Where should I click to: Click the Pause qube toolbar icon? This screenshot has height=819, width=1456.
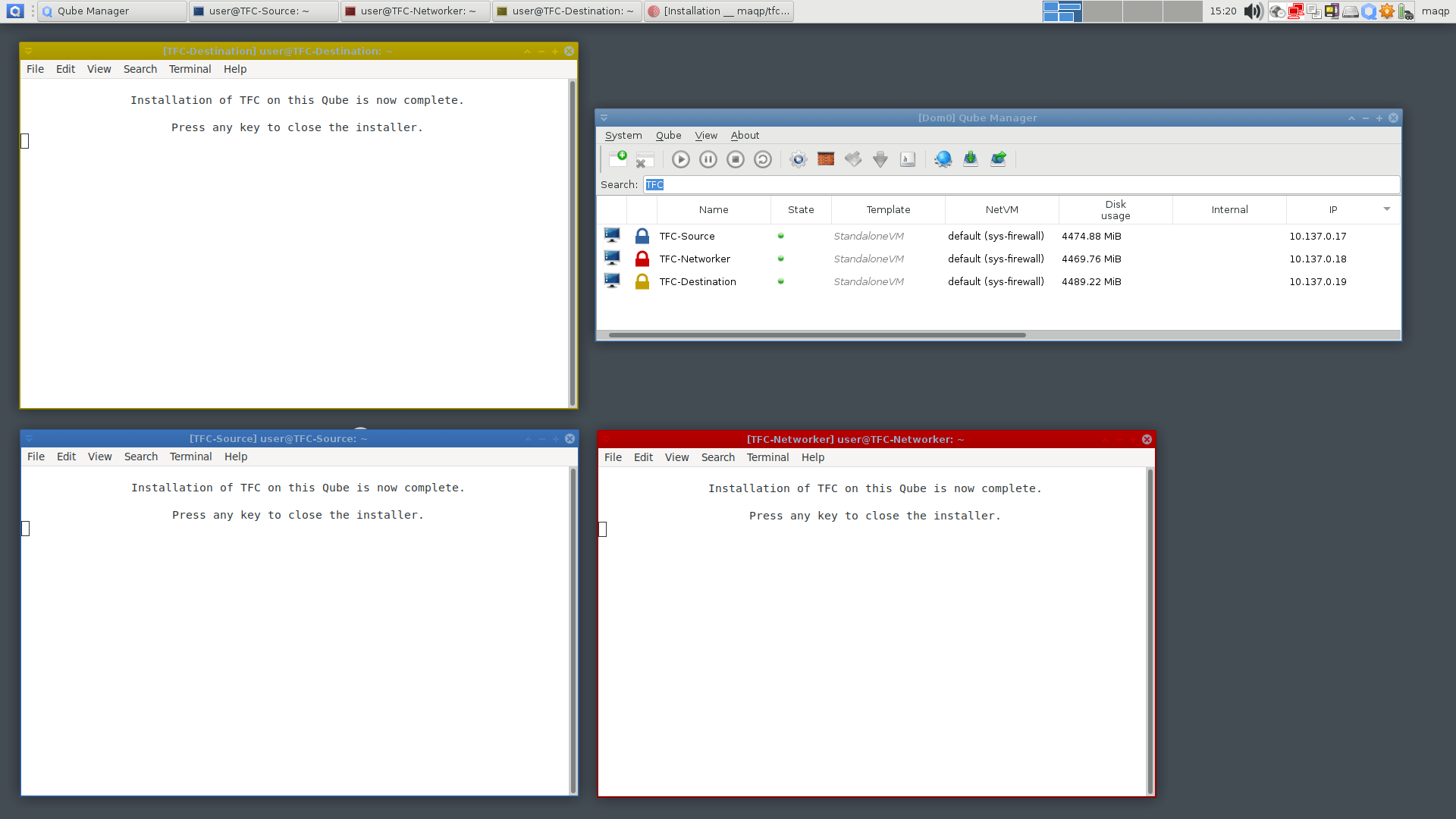point(708,159)
